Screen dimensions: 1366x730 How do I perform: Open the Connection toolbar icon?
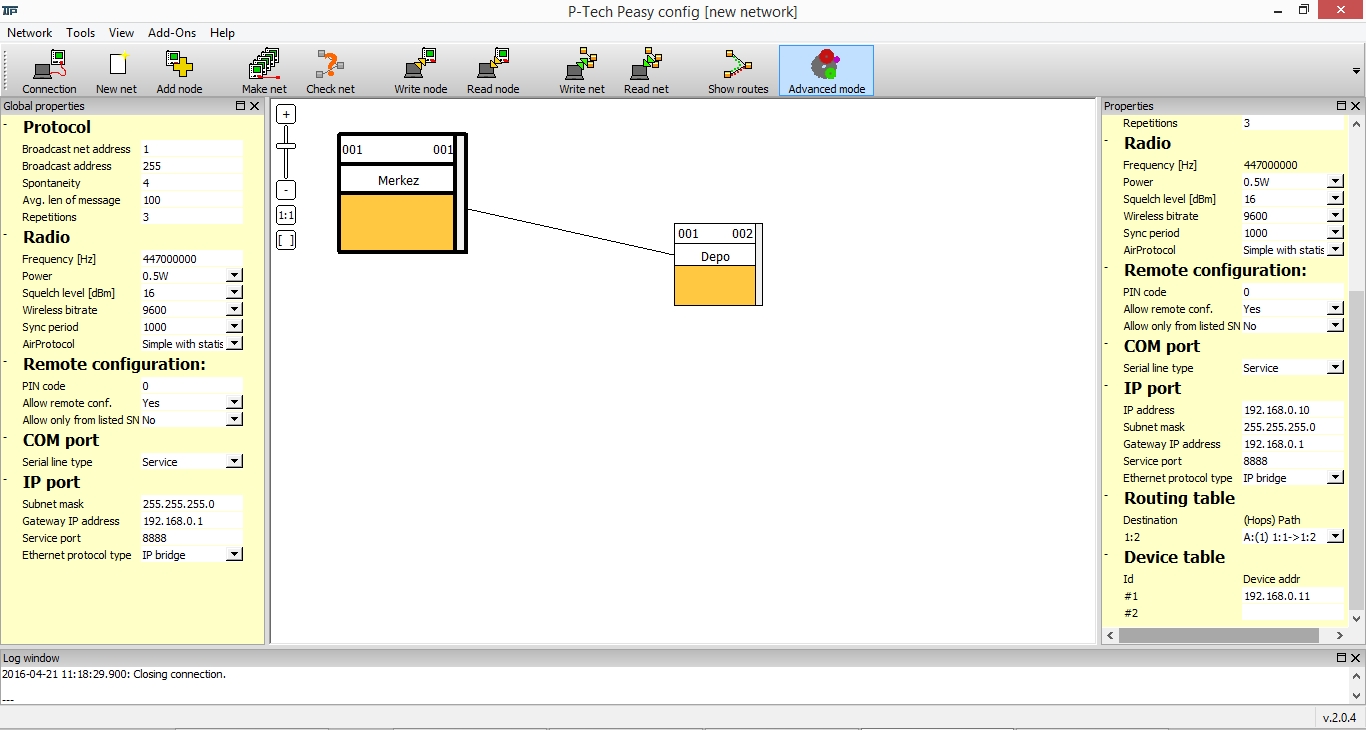click(x=49, y=71)
